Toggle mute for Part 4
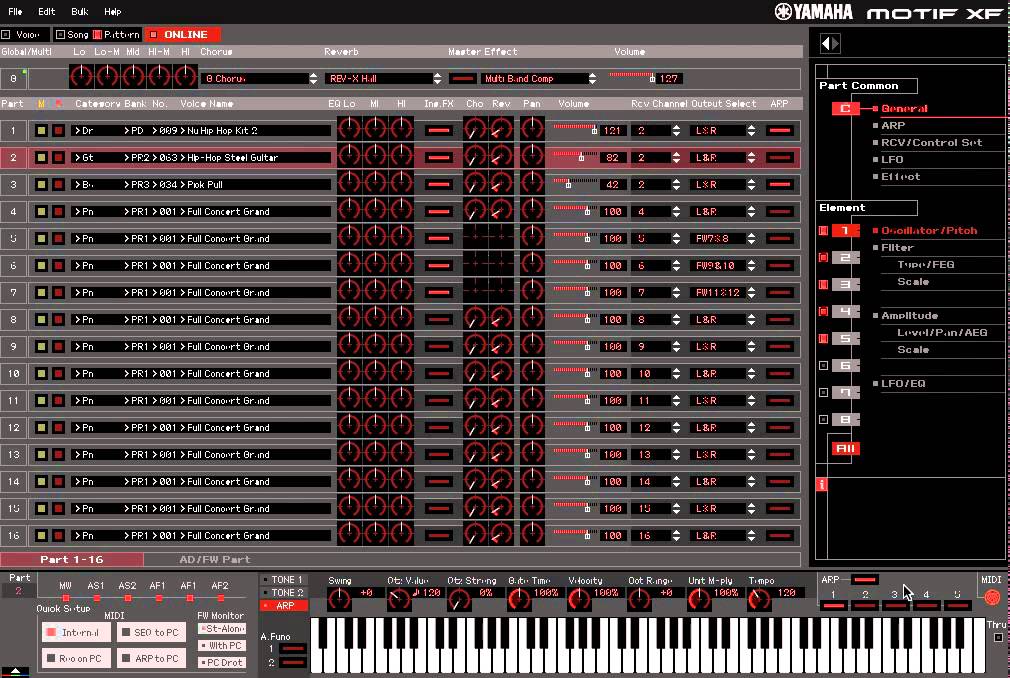Image resolution: width=1010 pixels, height=678 pixels. tap(41, 211)
